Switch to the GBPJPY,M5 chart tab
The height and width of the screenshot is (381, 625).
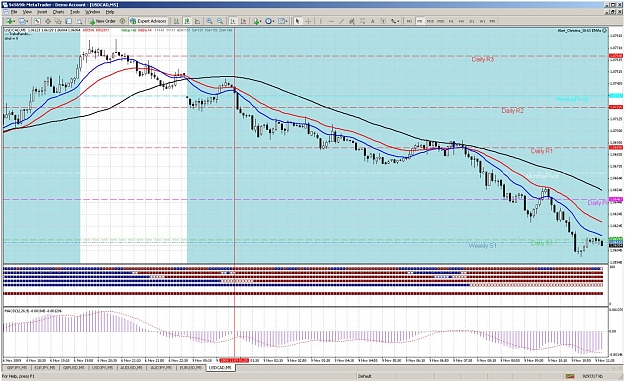point(17,367)
